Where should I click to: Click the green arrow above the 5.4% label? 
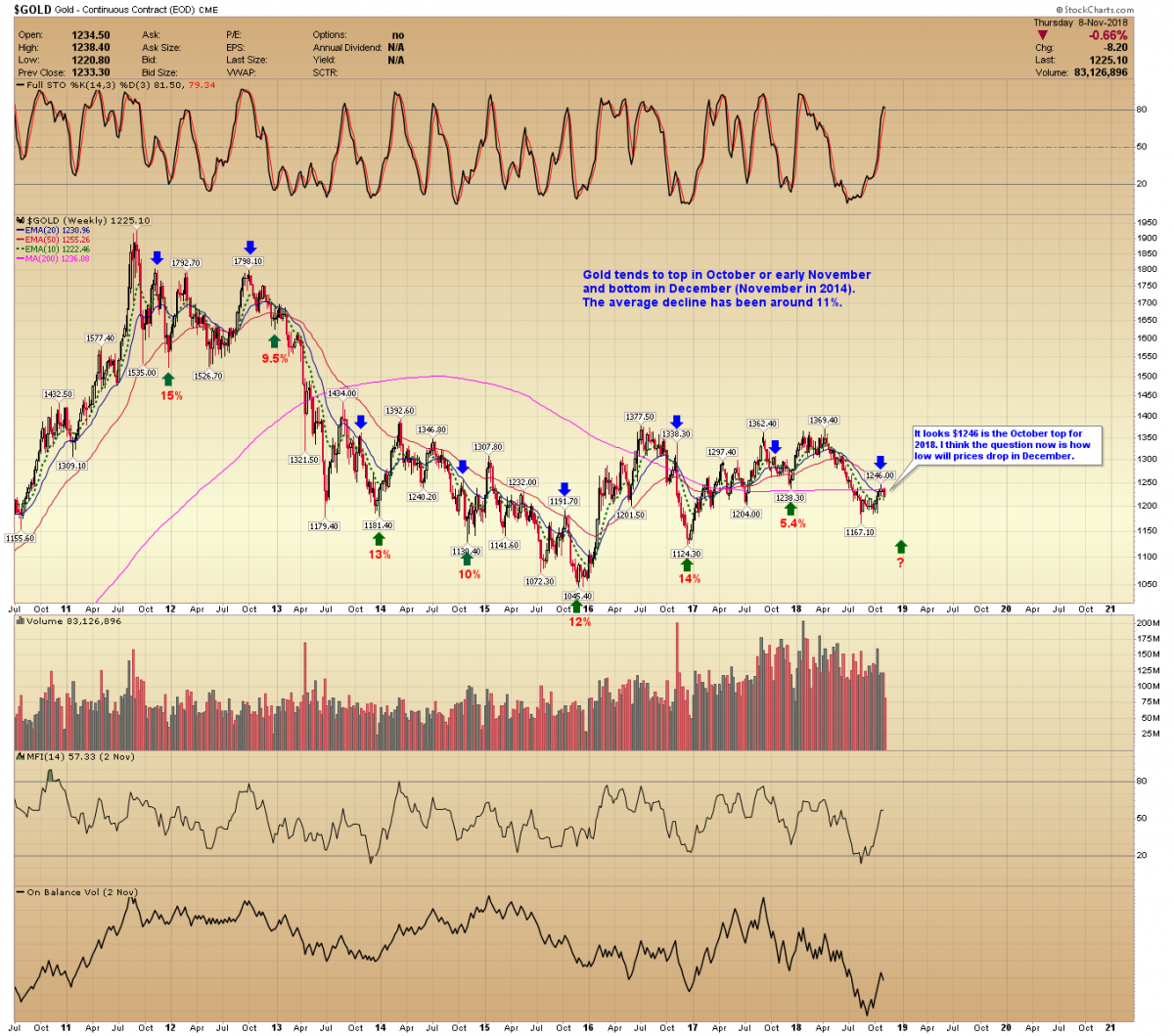tap(790, 509)
